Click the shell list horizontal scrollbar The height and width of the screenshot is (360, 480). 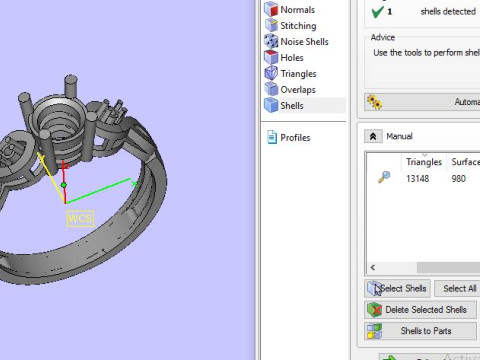pyautogui.click(x=448, y=267)
